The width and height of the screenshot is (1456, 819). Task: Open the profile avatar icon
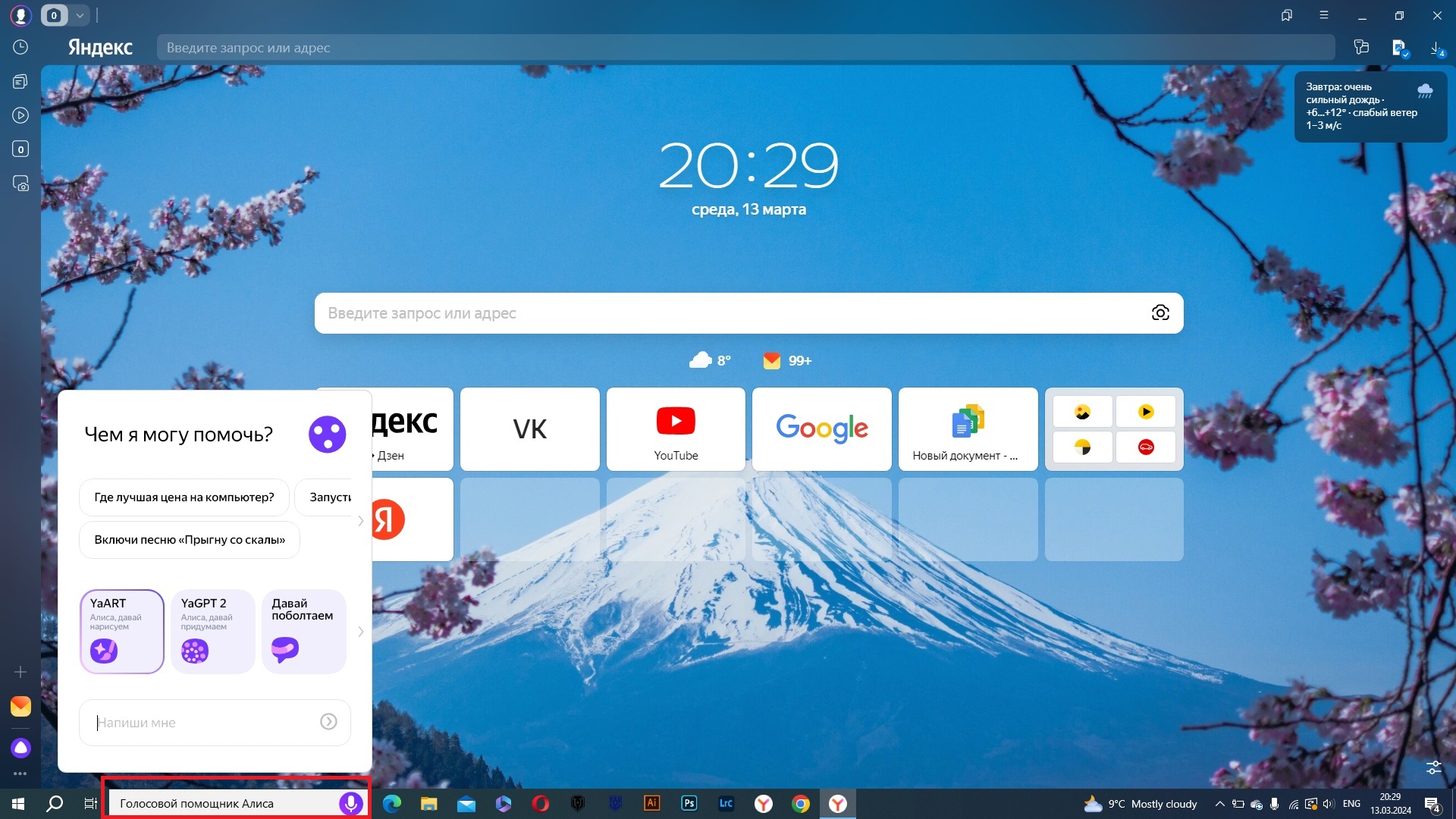pos(20,15)
